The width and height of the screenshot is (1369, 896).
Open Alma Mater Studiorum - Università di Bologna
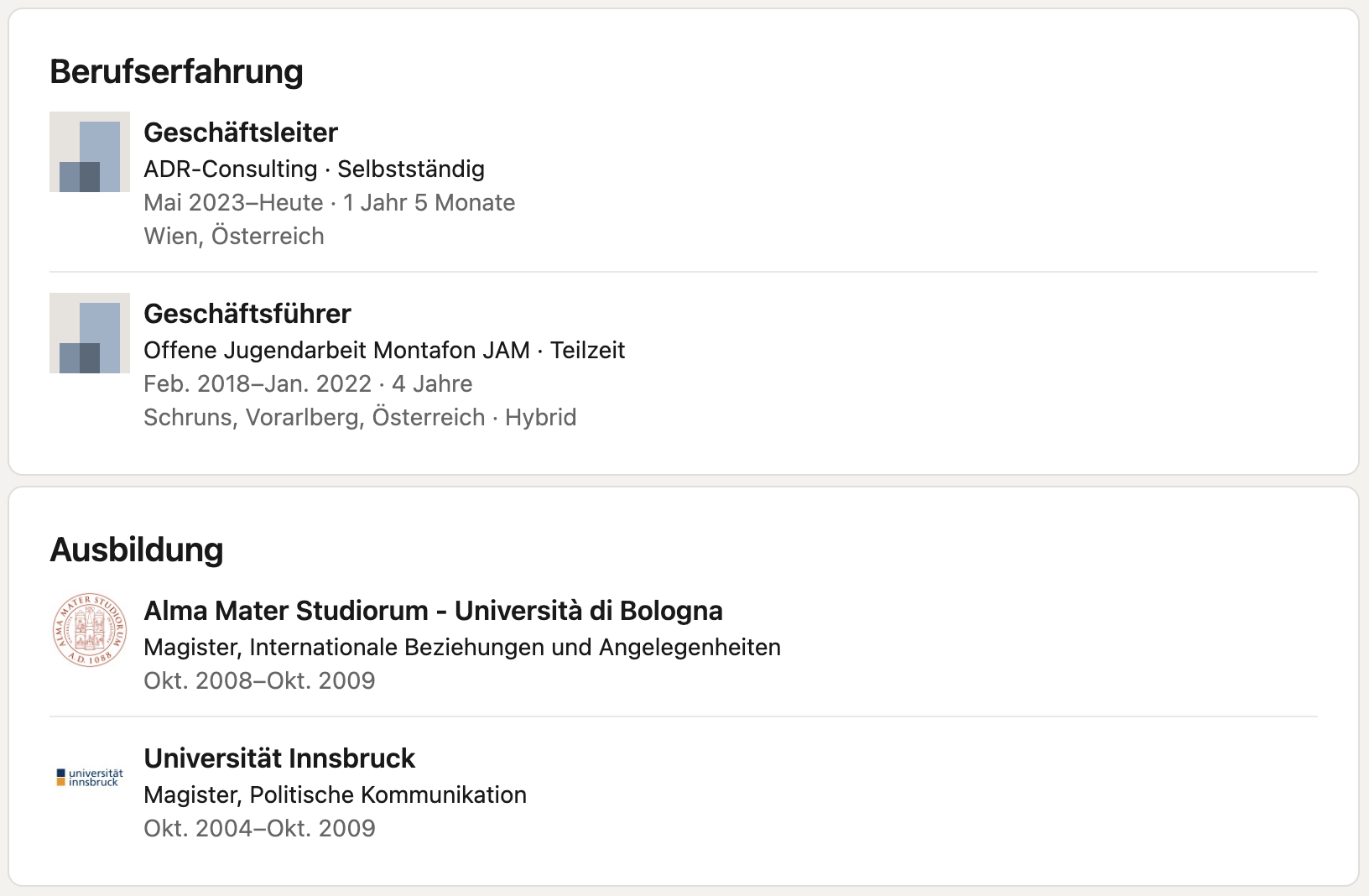pyautogui.click(x=434, y=611)
